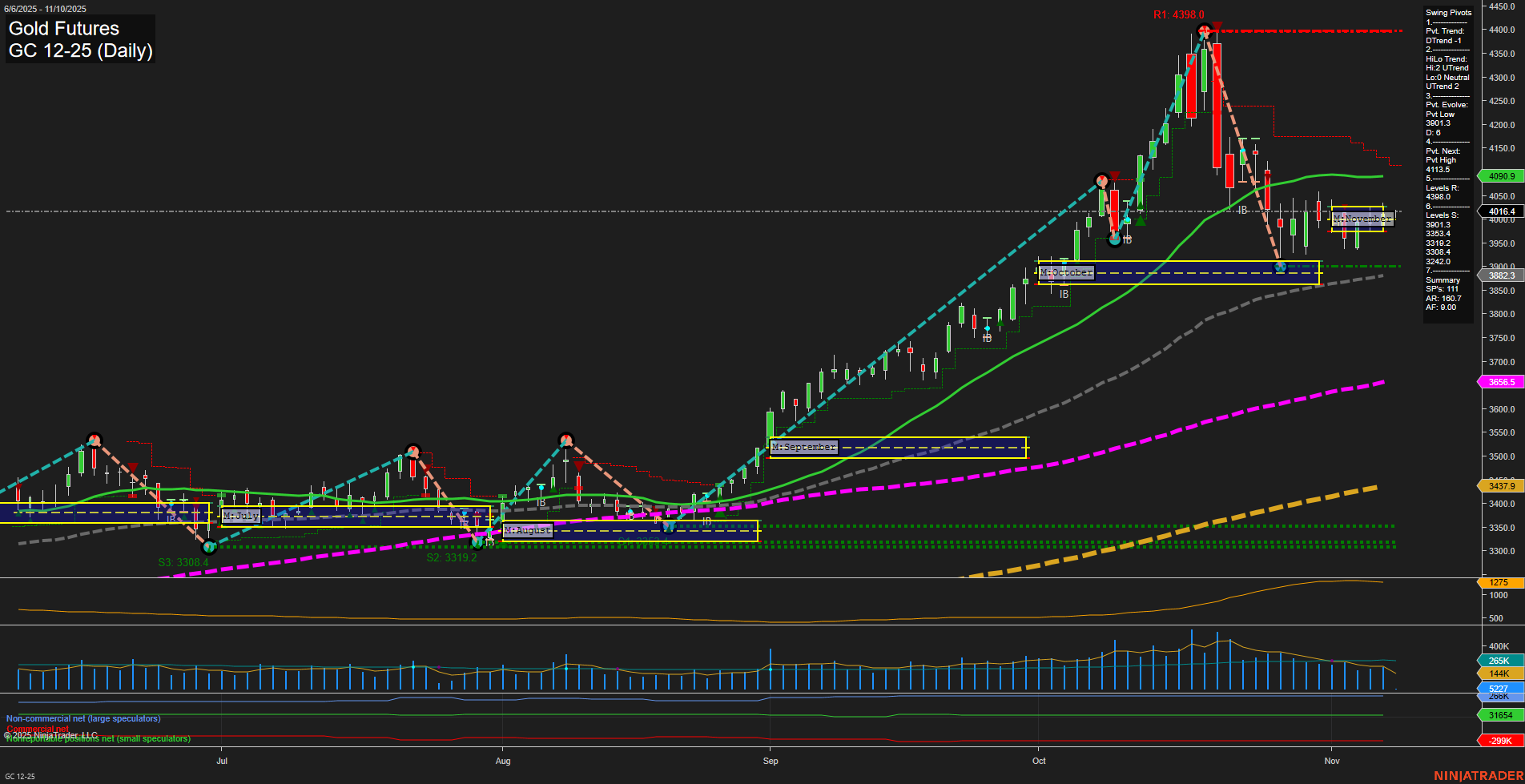Click the cyan swing low marker above S3: 3308.4
The height and width of the screenshot is (784, 1525).
tap(210, 547)
